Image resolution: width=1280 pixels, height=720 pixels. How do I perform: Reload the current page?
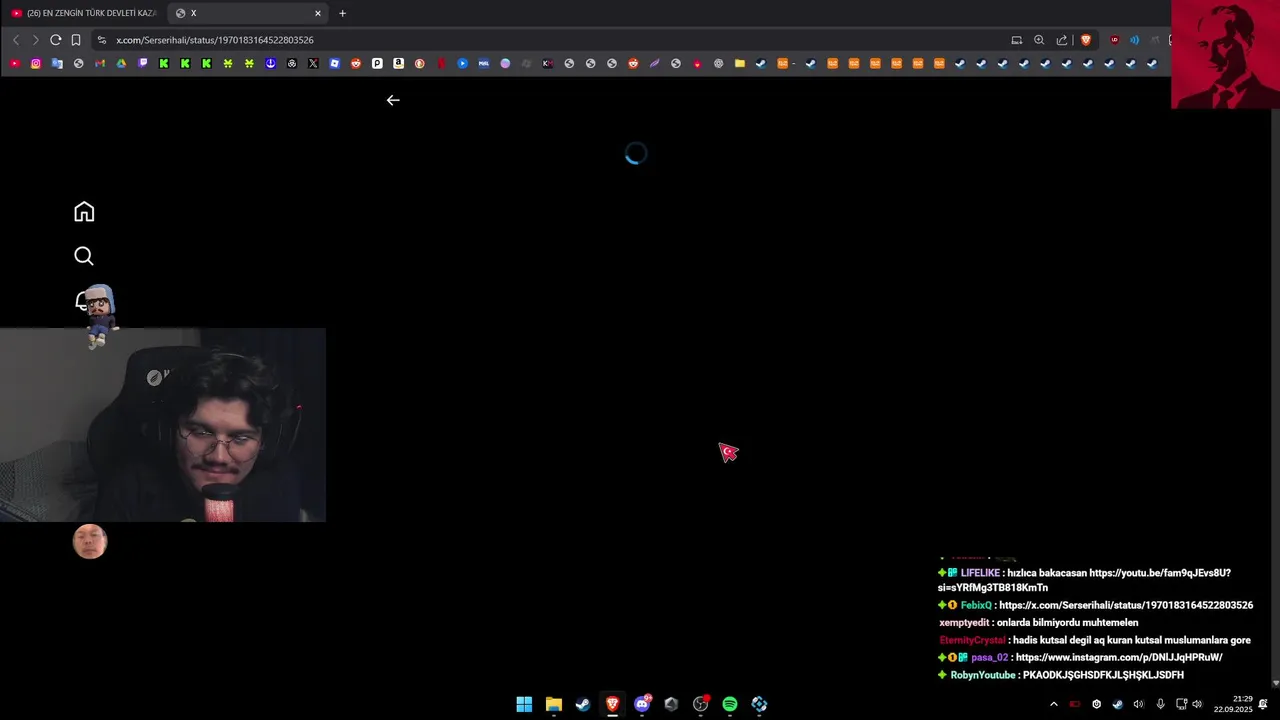click(55, 40)
